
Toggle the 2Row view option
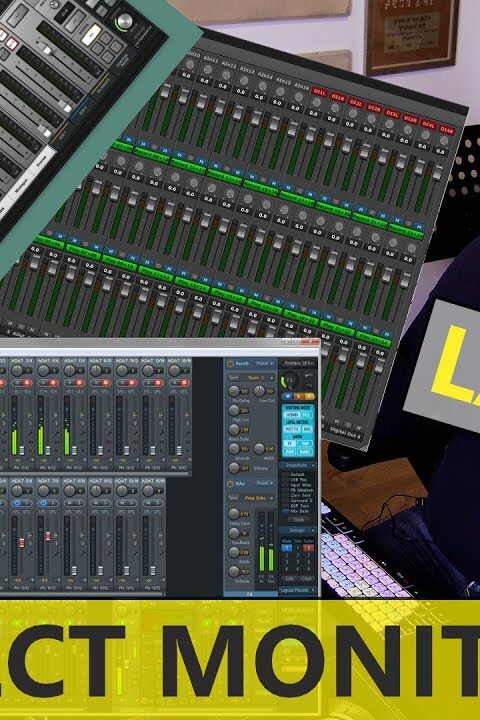(290, 452)
